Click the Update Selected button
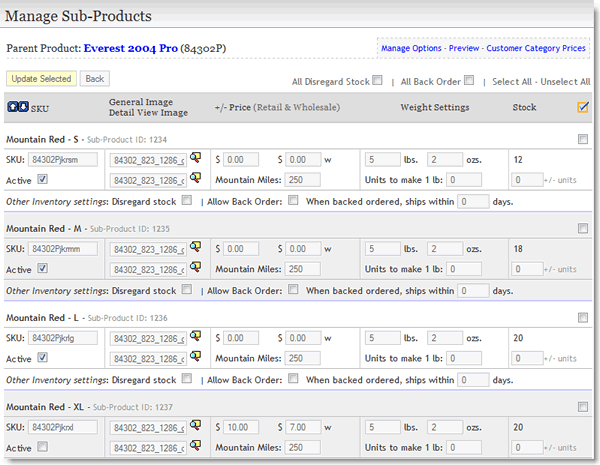Screen dimensions: 600x465 (40, 78)
